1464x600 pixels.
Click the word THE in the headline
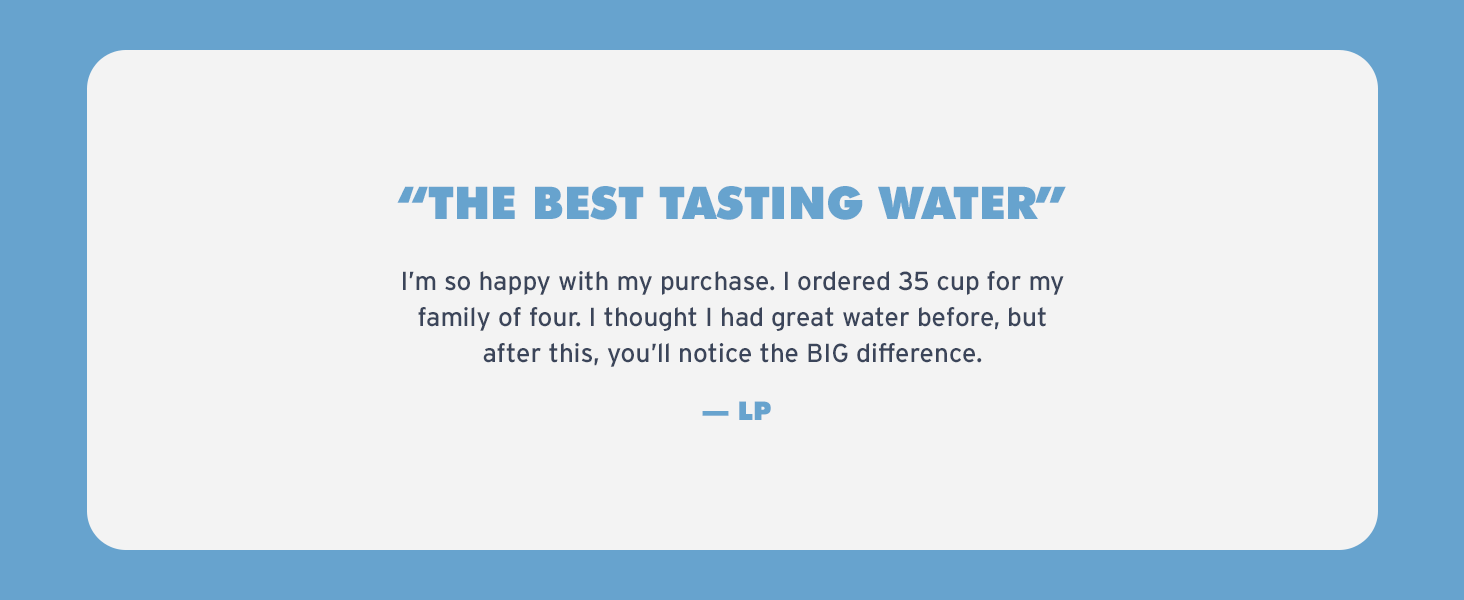(473, 203)
